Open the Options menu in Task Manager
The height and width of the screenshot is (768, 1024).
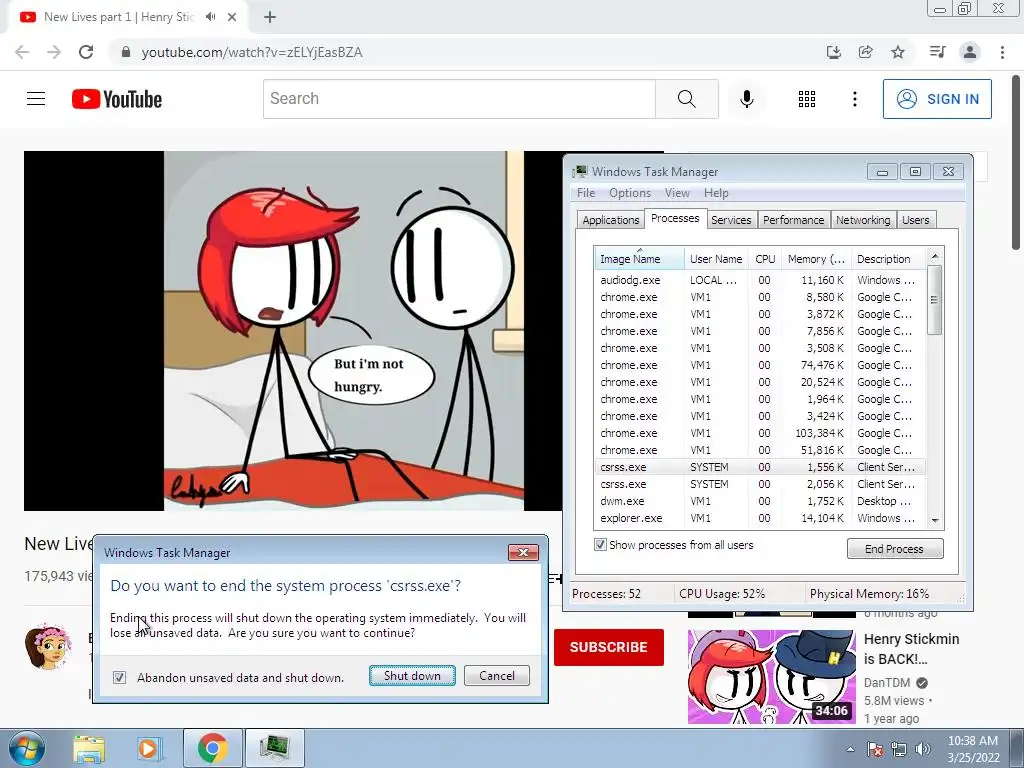click(x=630, y=193)
